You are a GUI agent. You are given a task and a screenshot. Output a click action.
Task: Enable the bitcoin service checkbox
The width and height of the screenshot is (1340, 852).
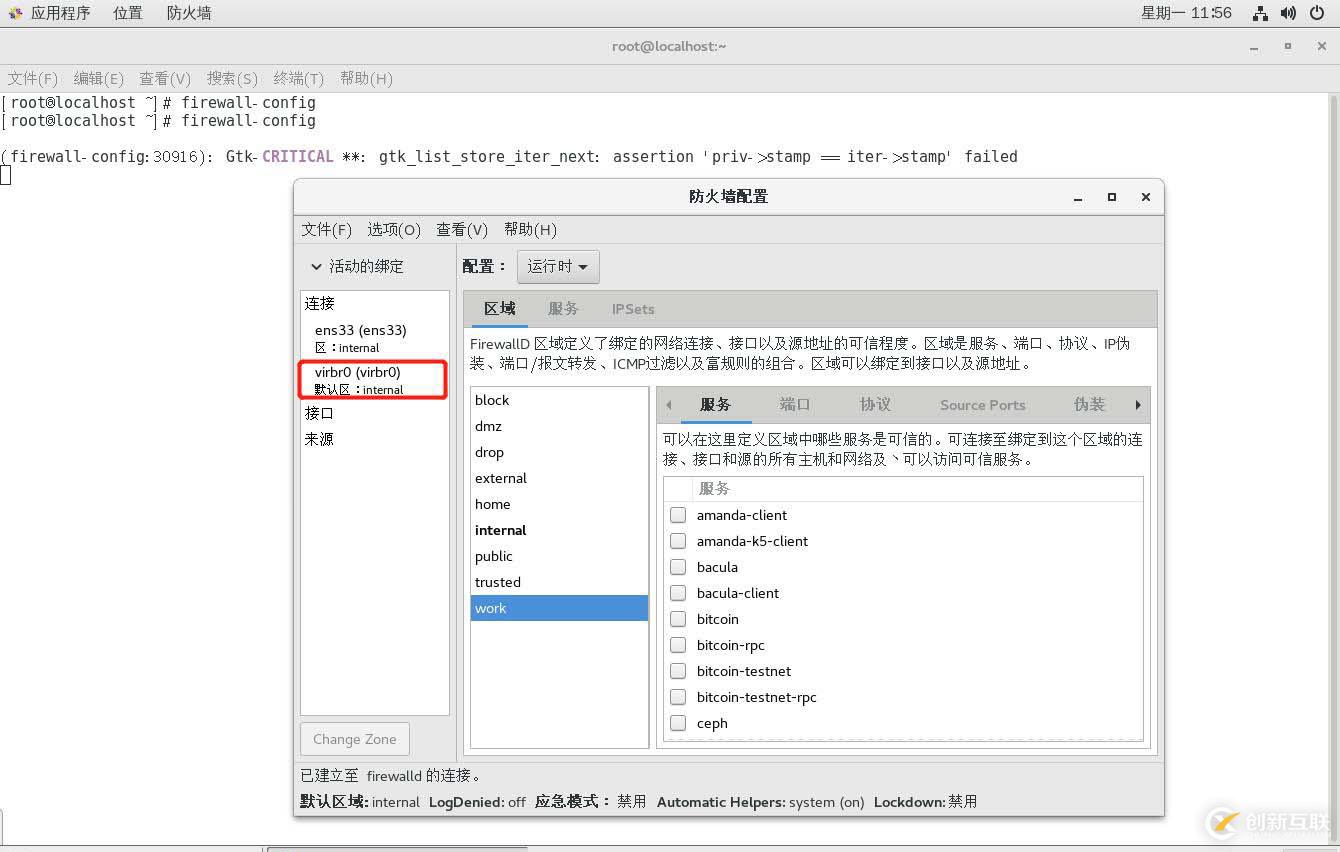tap(678, 619)
